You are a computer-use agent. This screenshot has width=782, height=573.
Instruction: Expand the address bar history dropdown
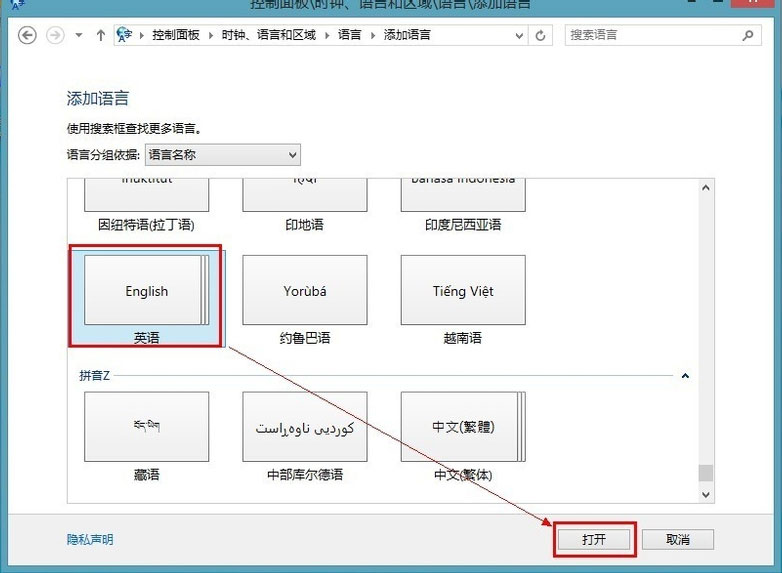point(520,35)
